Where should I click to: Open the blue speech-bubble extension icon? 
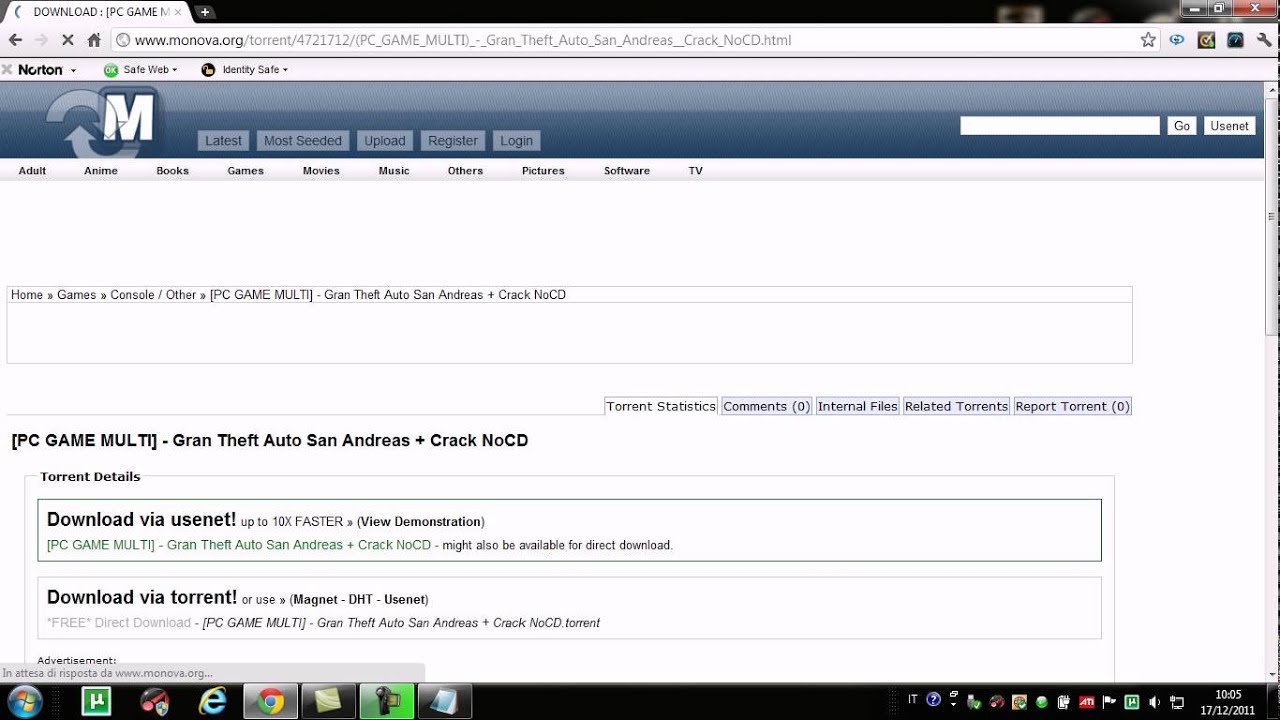click(x=1177, y=40)
